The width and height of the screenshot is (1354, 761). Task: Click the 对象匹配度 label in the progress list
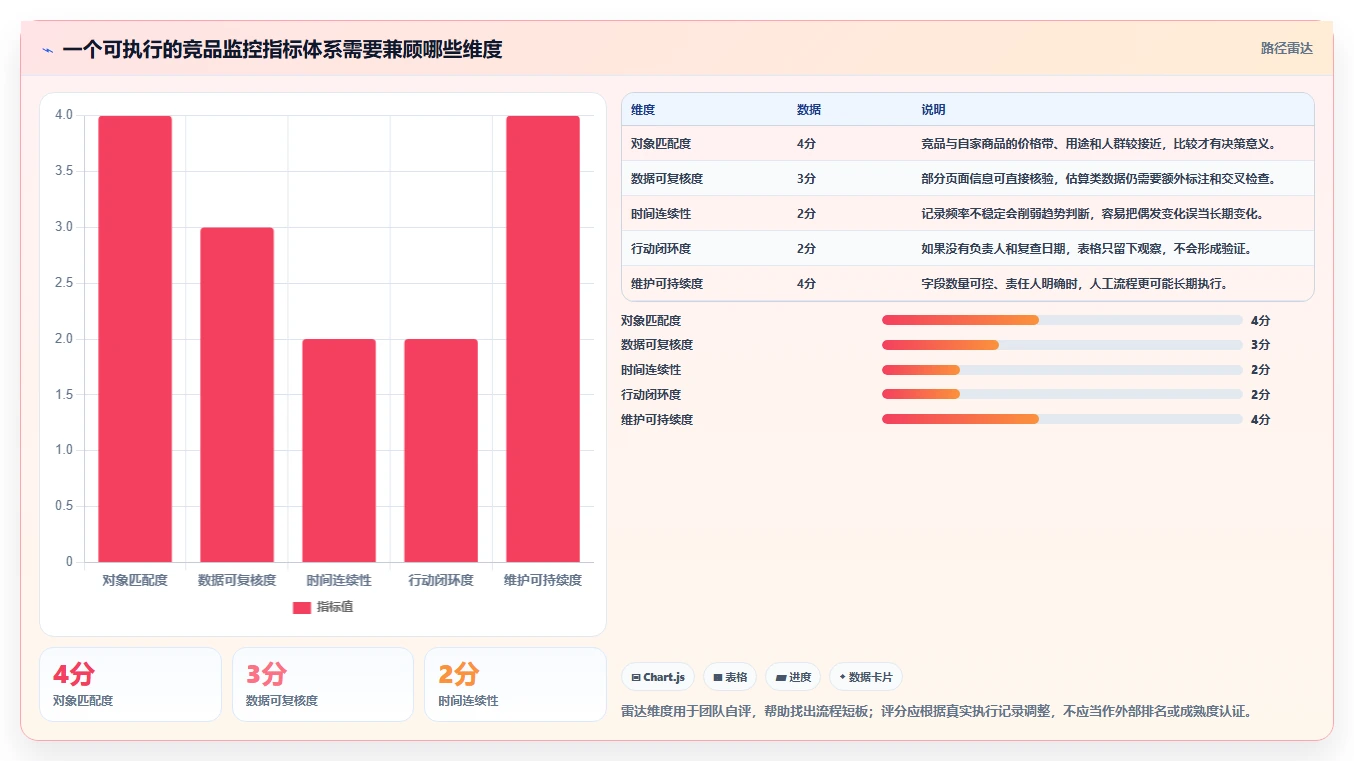pyautogui.click(x=651, y=320)
